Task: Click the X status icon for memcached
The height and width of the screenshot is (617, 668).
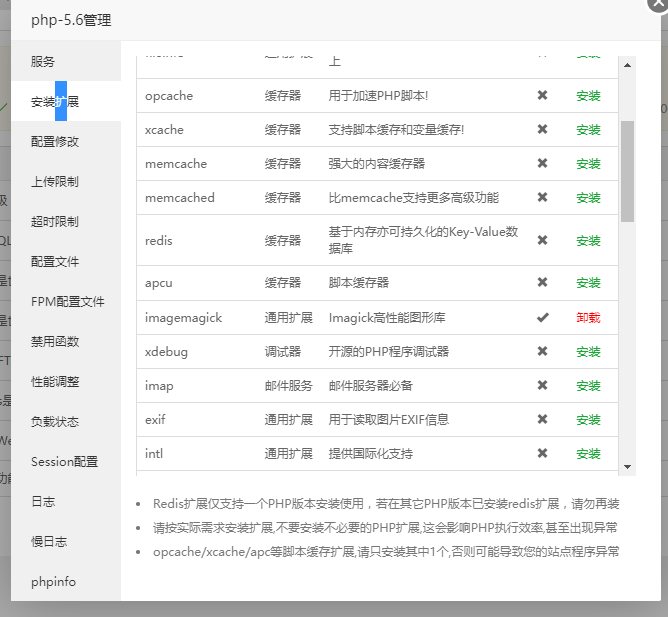Action: pyautogui.click(x=542, y=198)
